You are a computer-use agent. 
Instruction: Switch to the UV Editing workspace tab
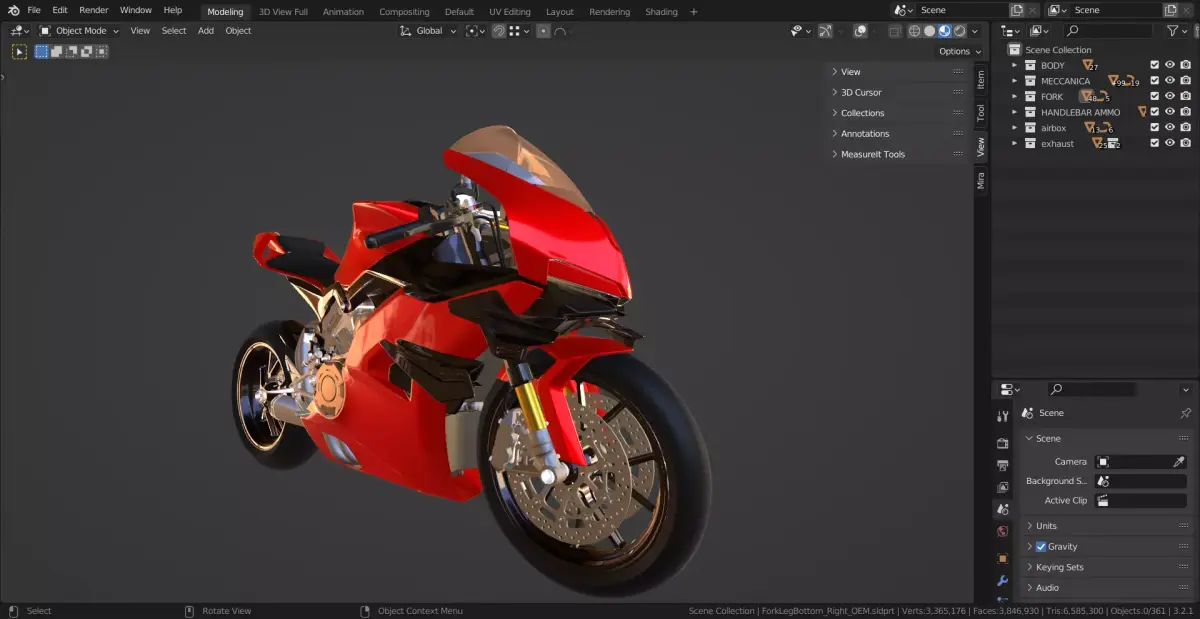tap(510, 12)
